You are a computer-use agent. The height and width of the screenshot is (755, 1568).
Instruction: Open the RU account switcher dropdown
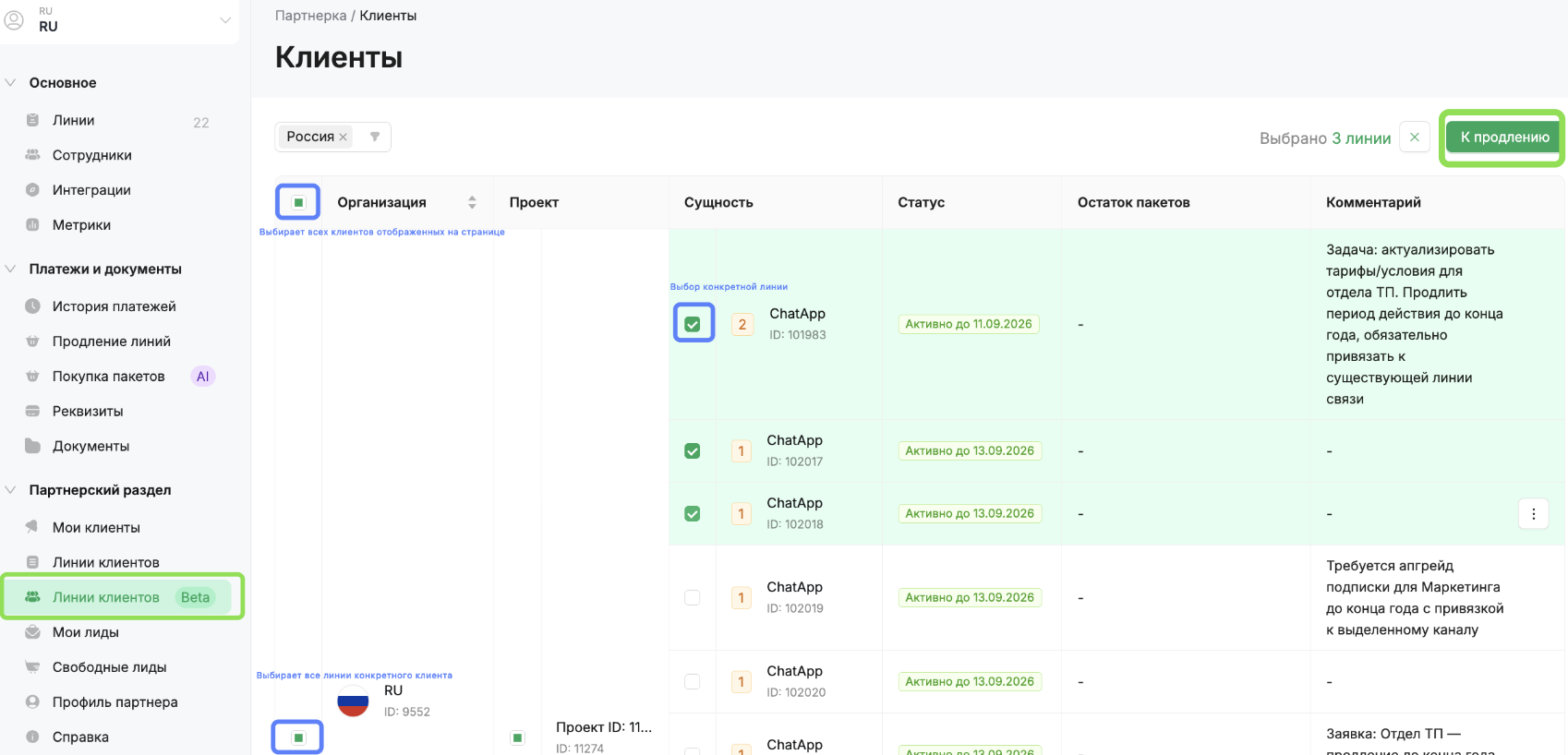(224, 20)
